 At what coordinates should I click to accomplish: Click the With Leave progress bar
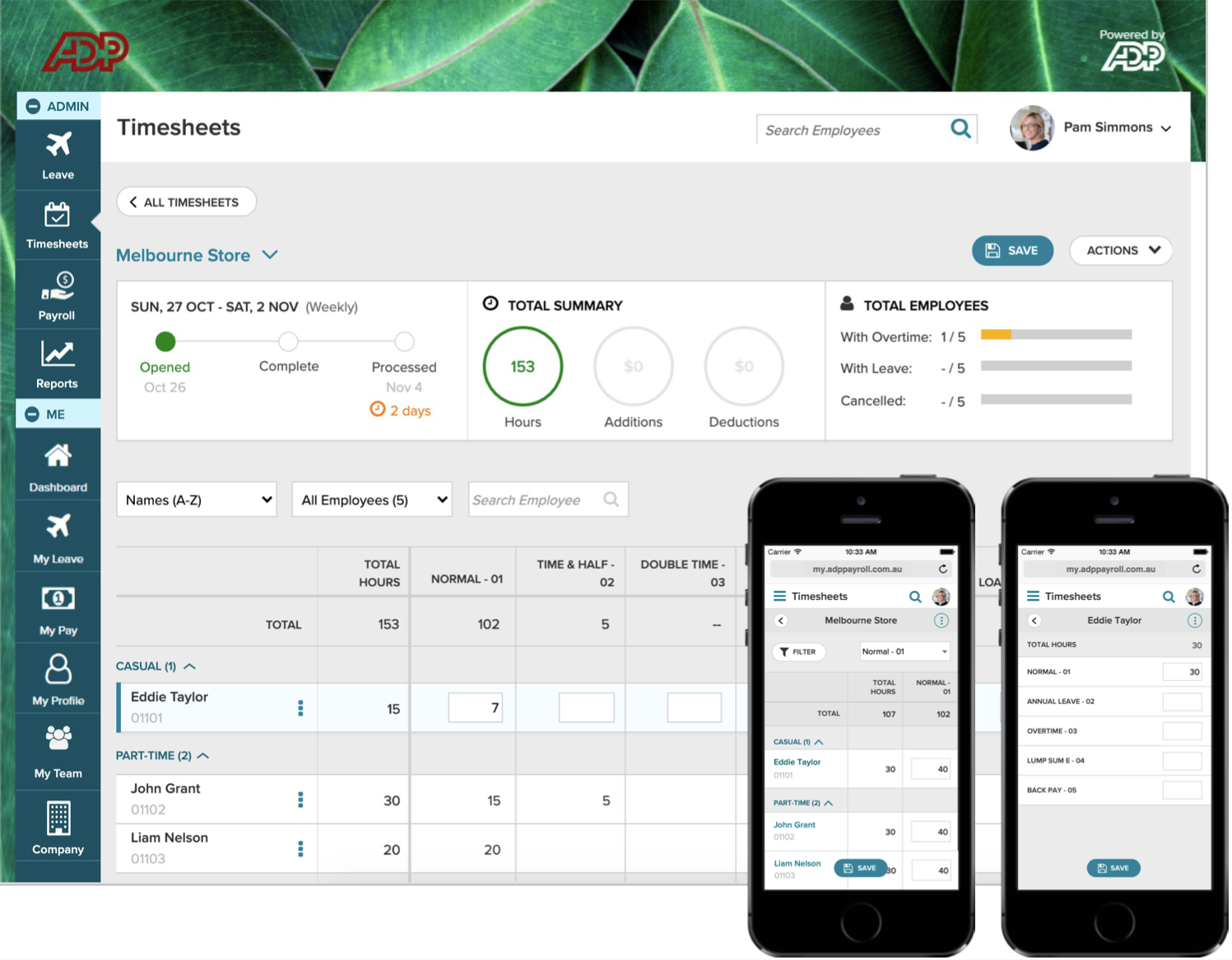(1056, 366)
